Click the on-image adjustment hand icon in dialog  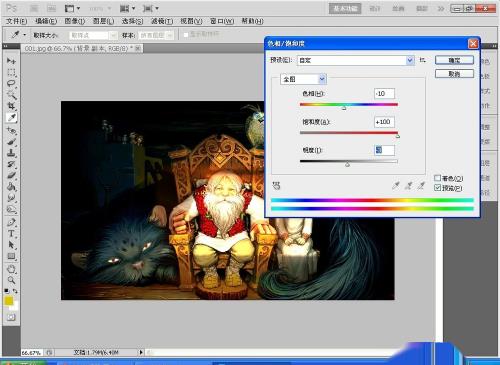point(276,186)
